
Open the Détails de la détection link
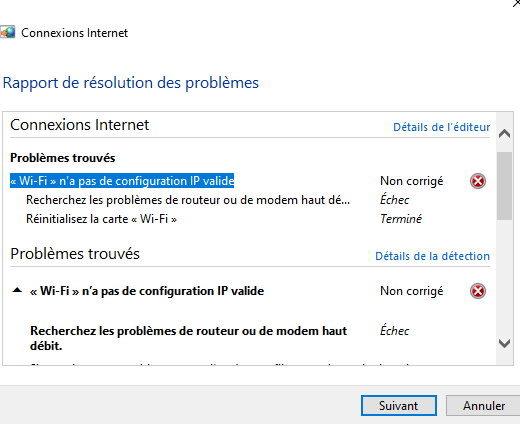click(432, 256)
